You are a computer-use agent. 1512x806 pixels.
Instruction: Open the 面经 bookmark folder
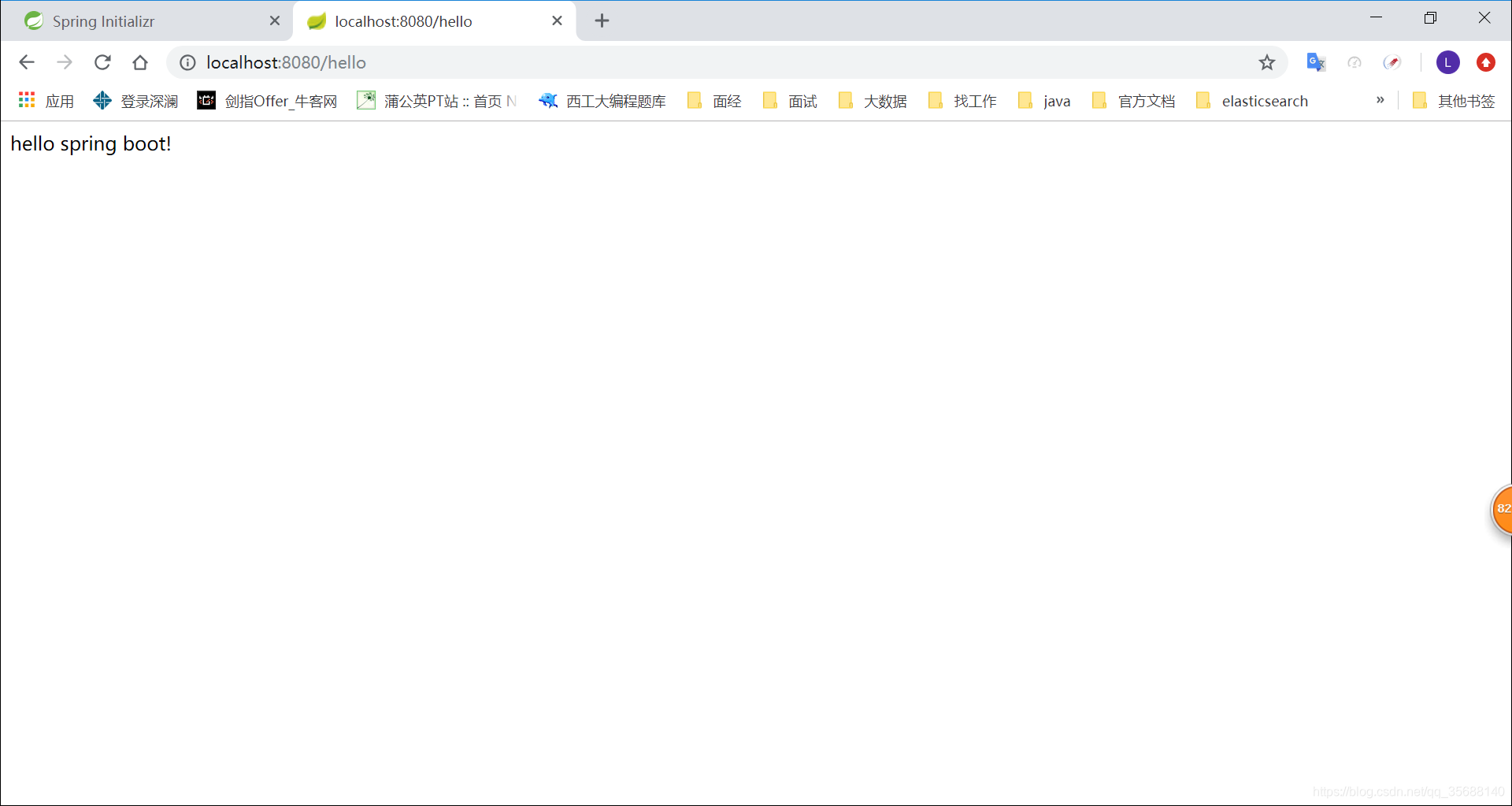tap(714, 101)
